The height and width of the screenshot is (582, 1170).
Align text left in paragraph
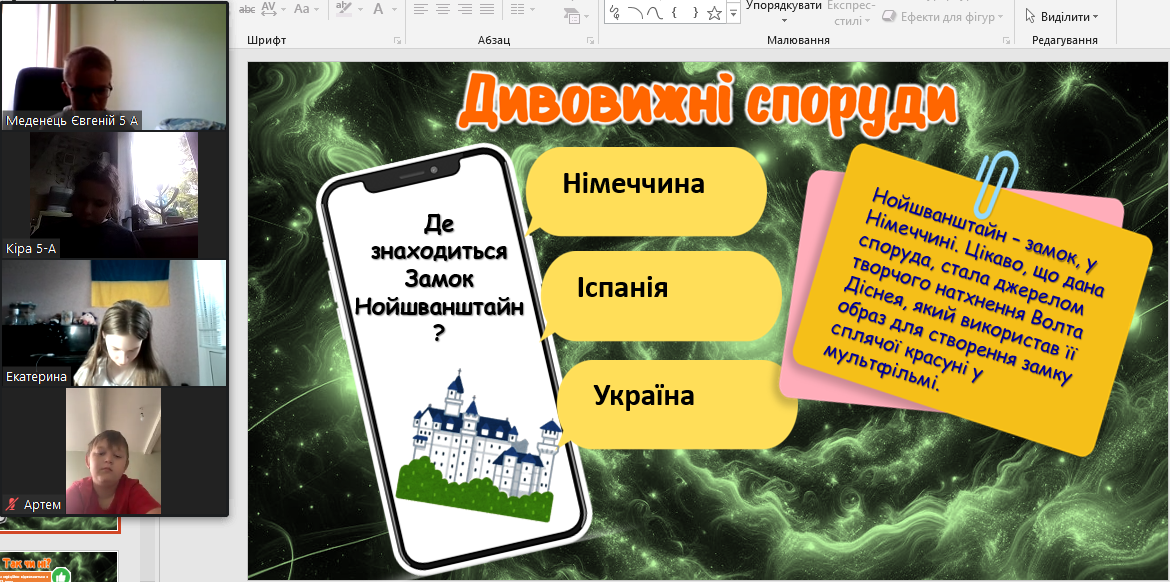421,9
